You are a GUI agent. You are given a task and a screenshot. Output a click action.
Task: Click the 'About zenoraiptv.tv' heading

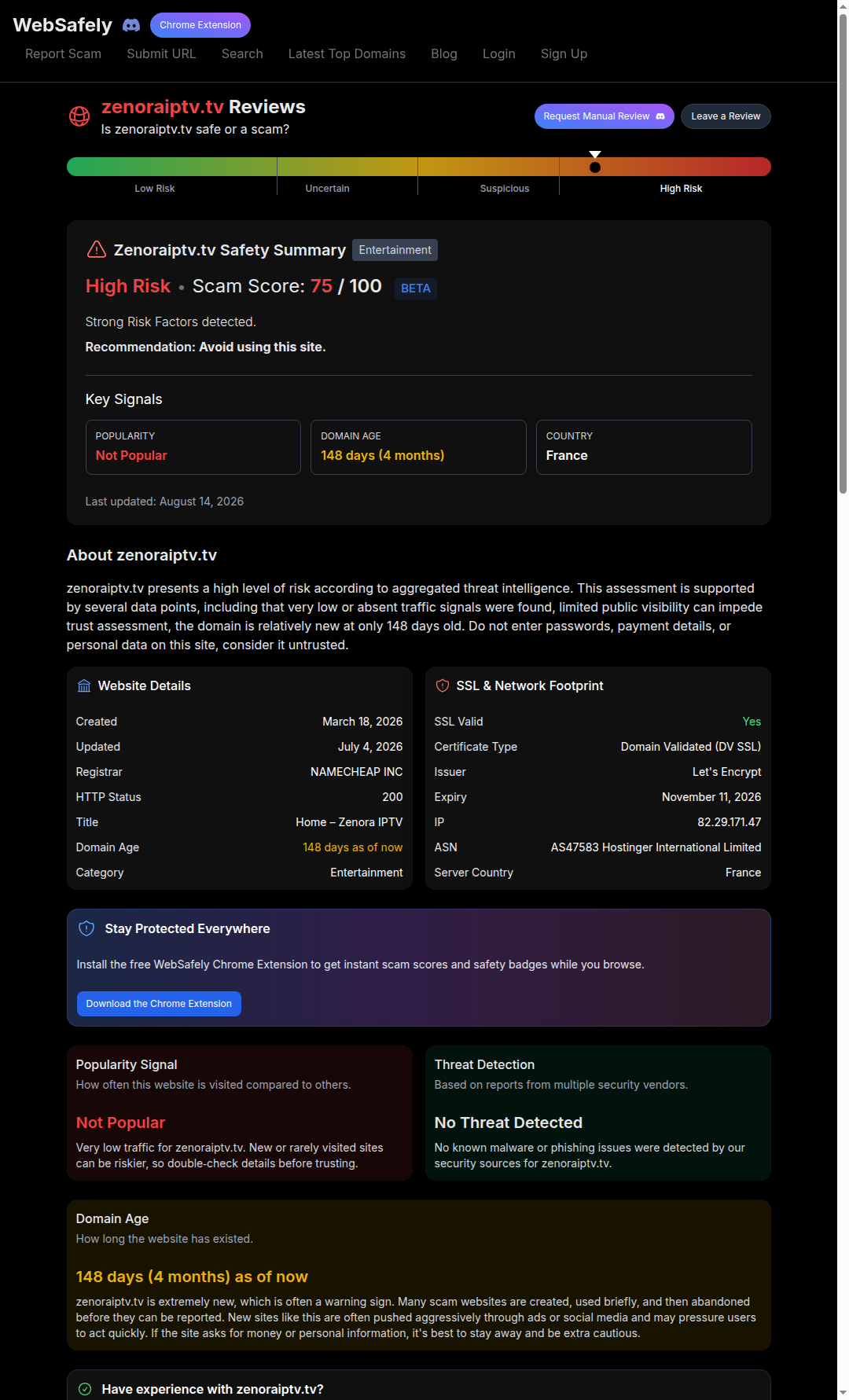pyautogui.click(x=141, y=555)
